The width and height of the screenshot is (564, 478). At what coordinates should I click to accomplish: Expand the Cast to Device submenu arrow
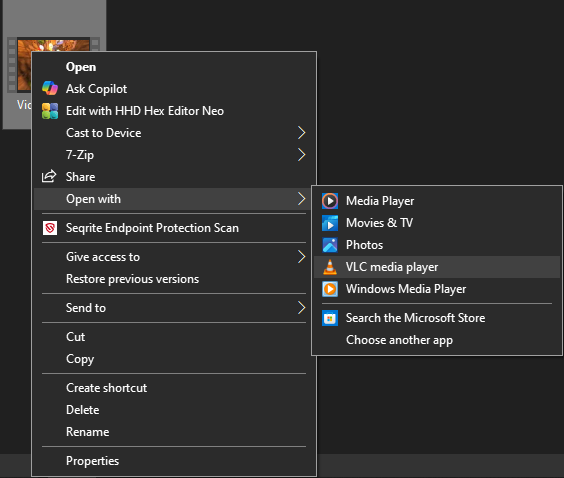(301, 133)
